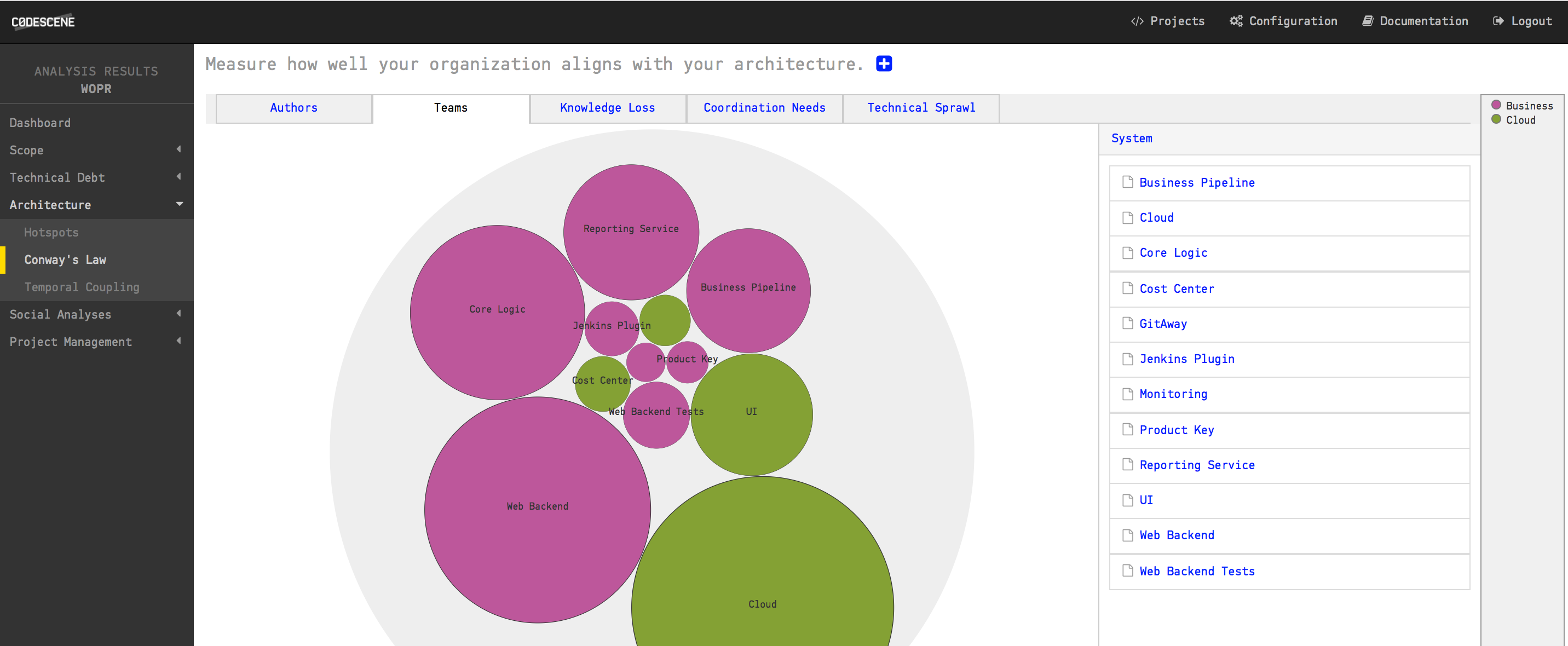Click the file icon next to Jenkins Plugin
The image size is (1568, 646).
tap(1127, 359)
